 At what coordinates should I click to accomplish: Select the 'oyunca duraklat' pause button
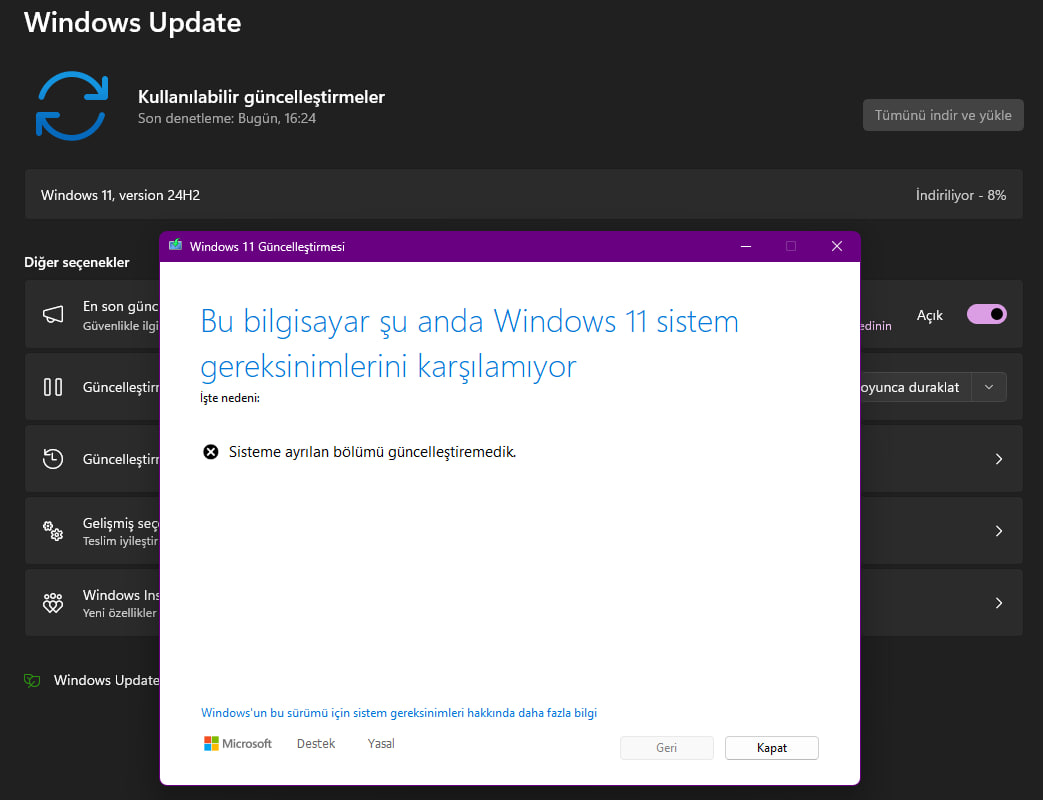916,387
